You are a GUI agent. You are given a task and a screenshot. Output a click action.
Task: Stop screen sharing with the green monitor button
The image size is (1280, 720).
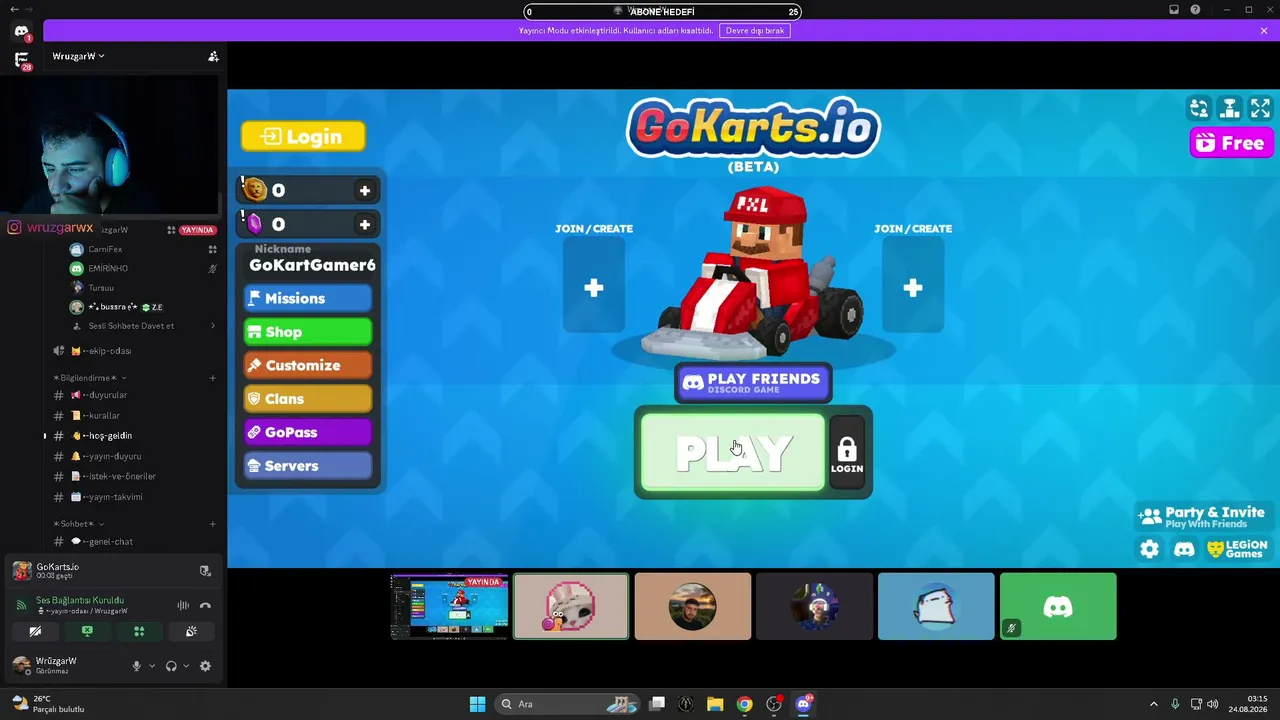87,631
